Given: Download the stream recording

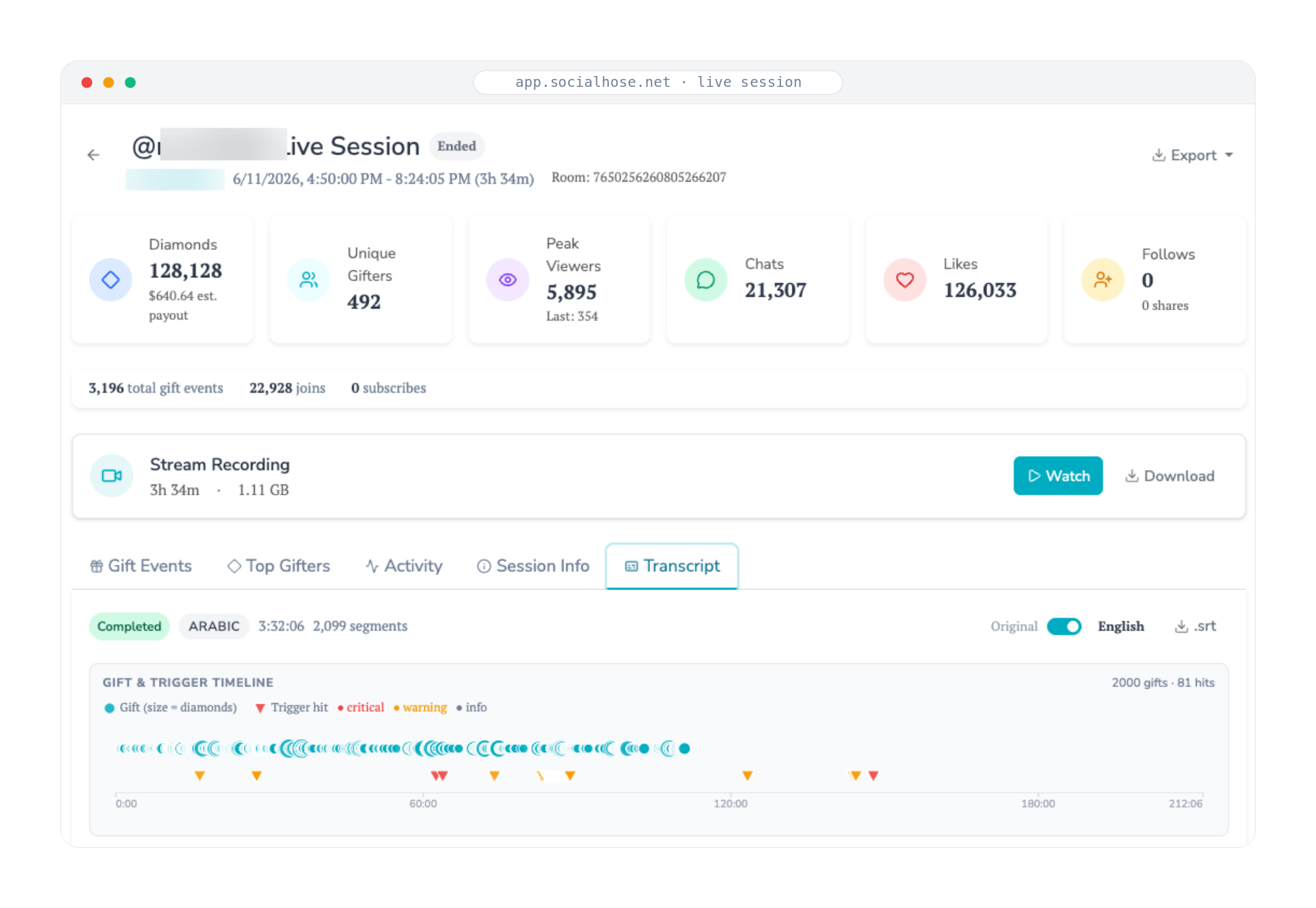Looking at the screenshot, I should point(1169,476).
